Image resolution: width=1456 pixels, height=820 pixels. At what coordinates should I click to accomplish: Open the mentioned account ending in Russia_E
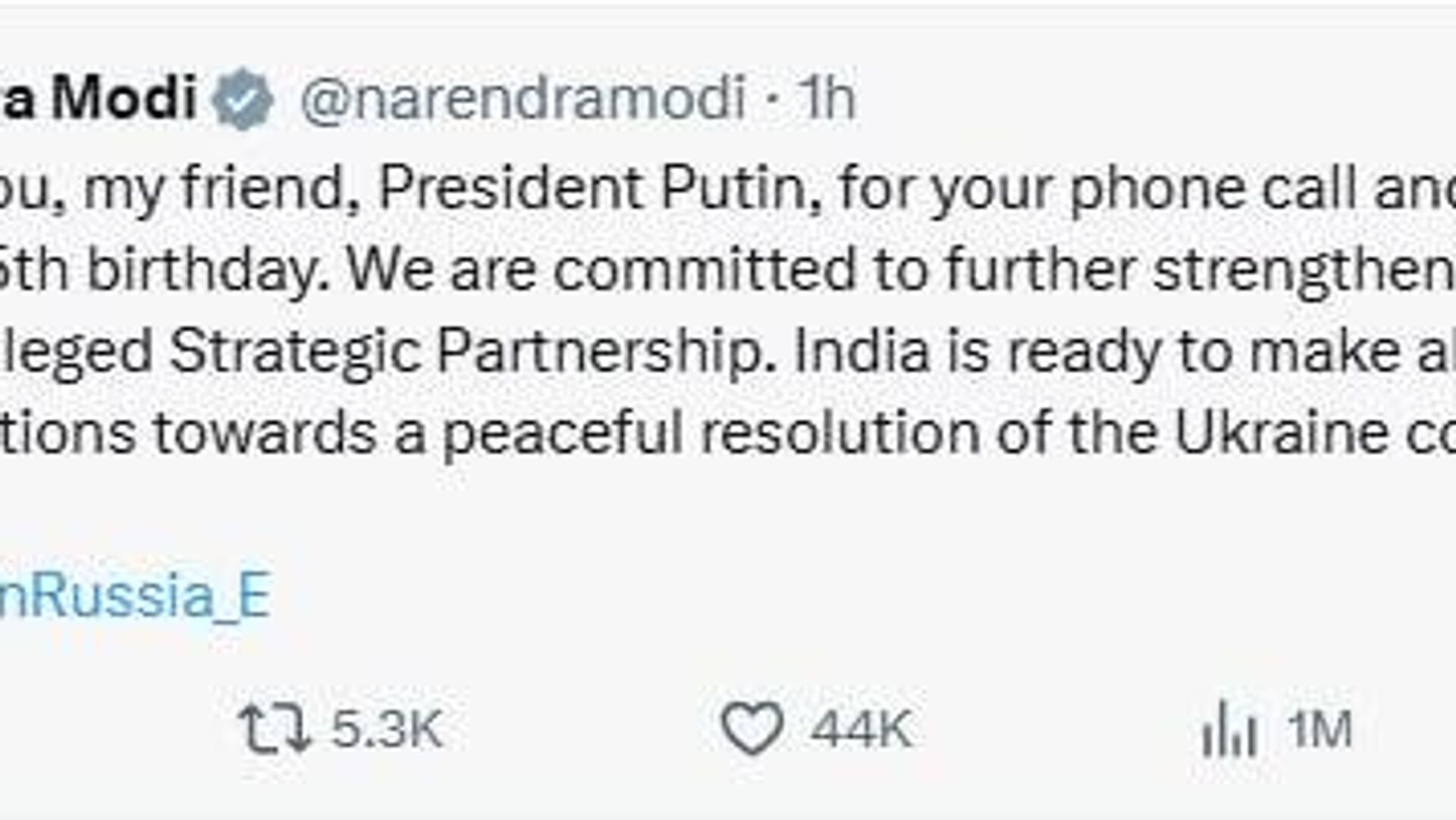[135, 595]
